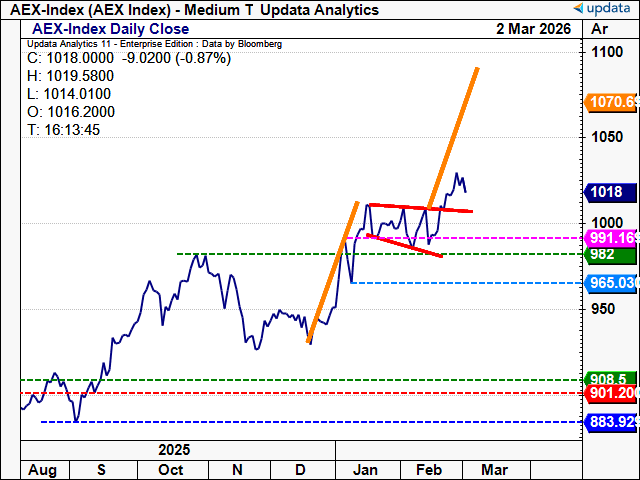Select the light blue 965.03 price label
Screen dimensions: 640x480
click(612, 284)
